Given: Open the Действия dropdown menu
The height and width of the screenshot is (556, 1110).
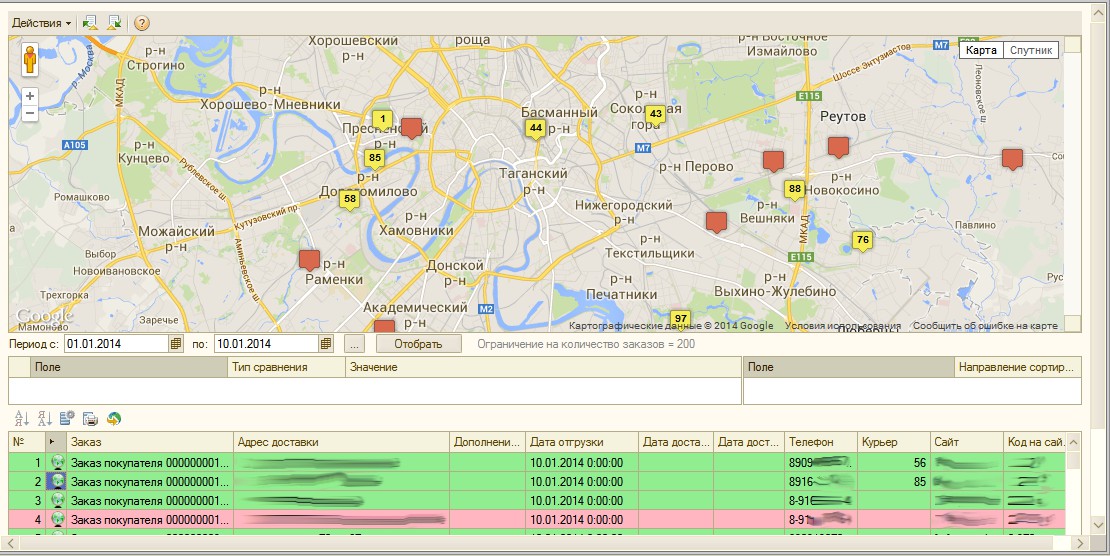Looking at the screenshot, I should [42, 23].
